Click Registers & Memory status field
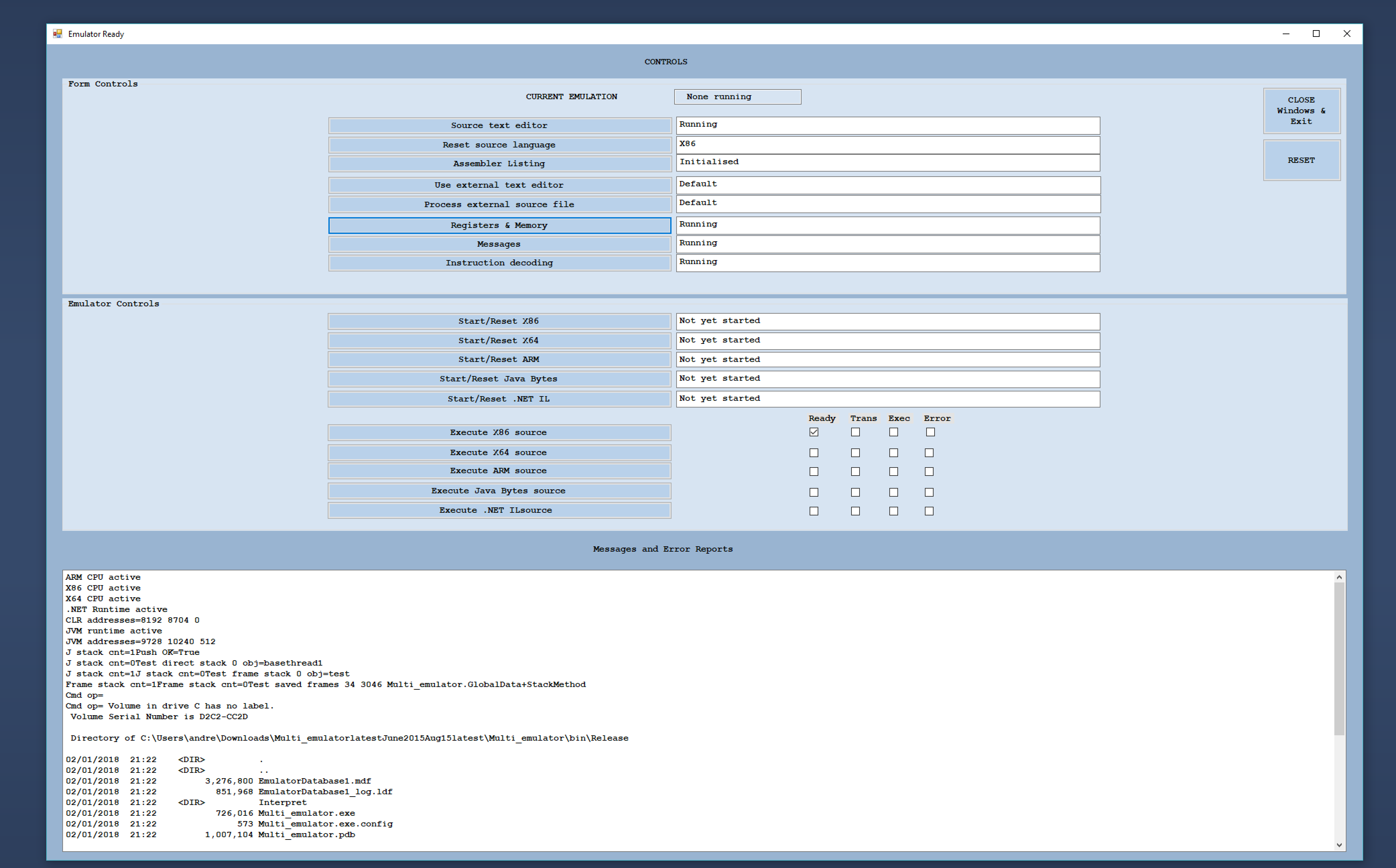This screenshot has width=1396, height=868. coord(888,225)
